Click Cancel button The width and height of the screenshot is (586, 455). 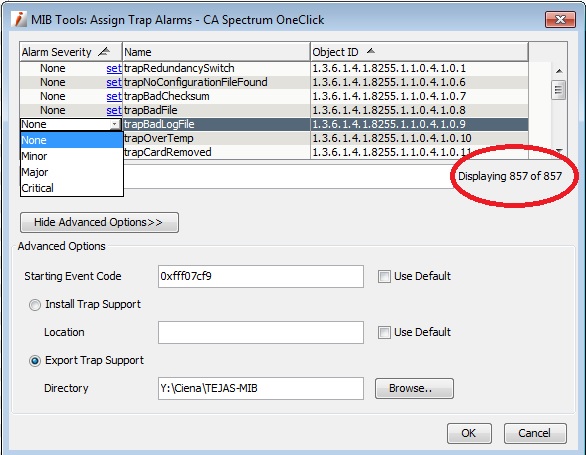pyautogui.click(x=535, y=433)
